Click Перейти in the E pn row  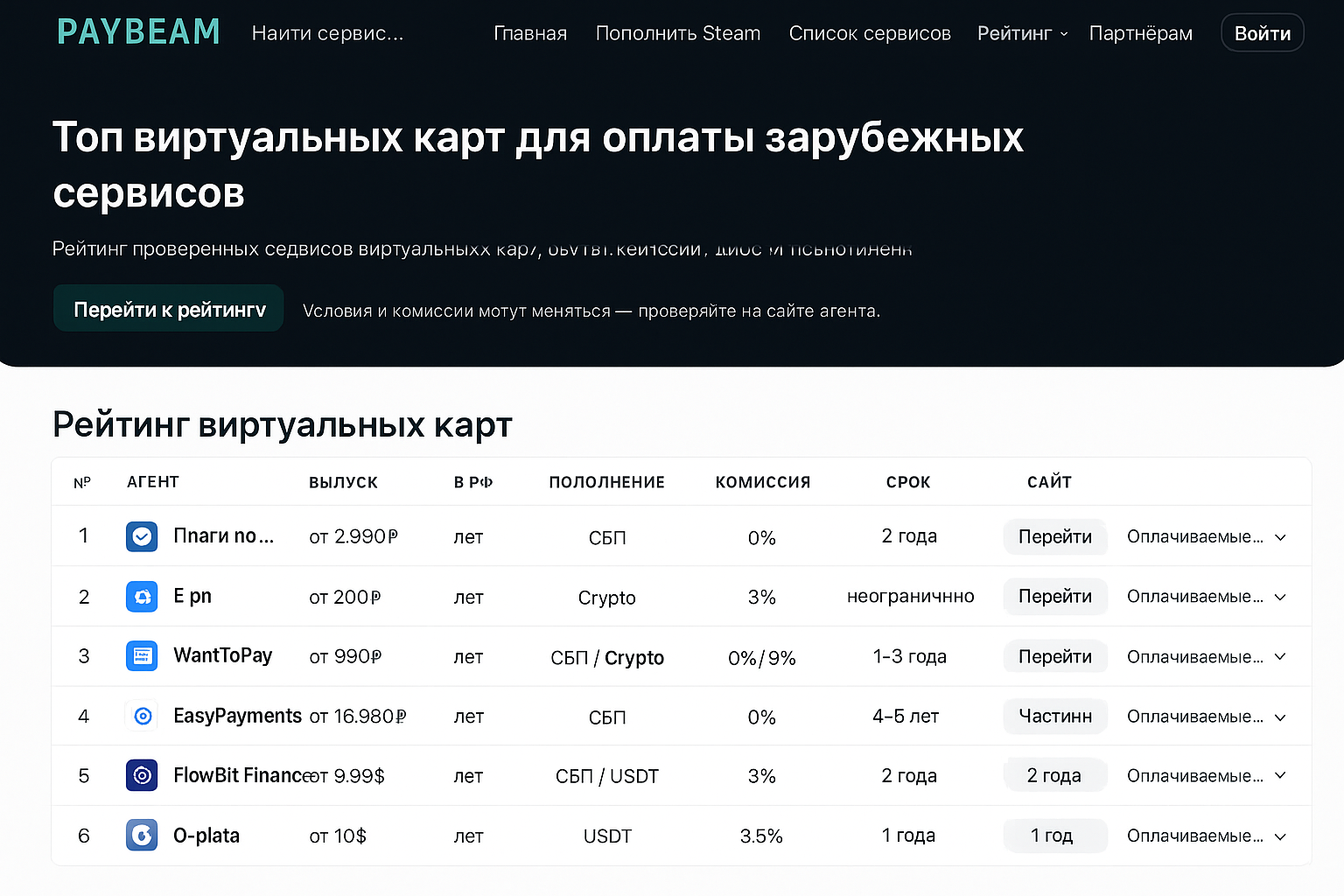click(x=1055, y=596)
